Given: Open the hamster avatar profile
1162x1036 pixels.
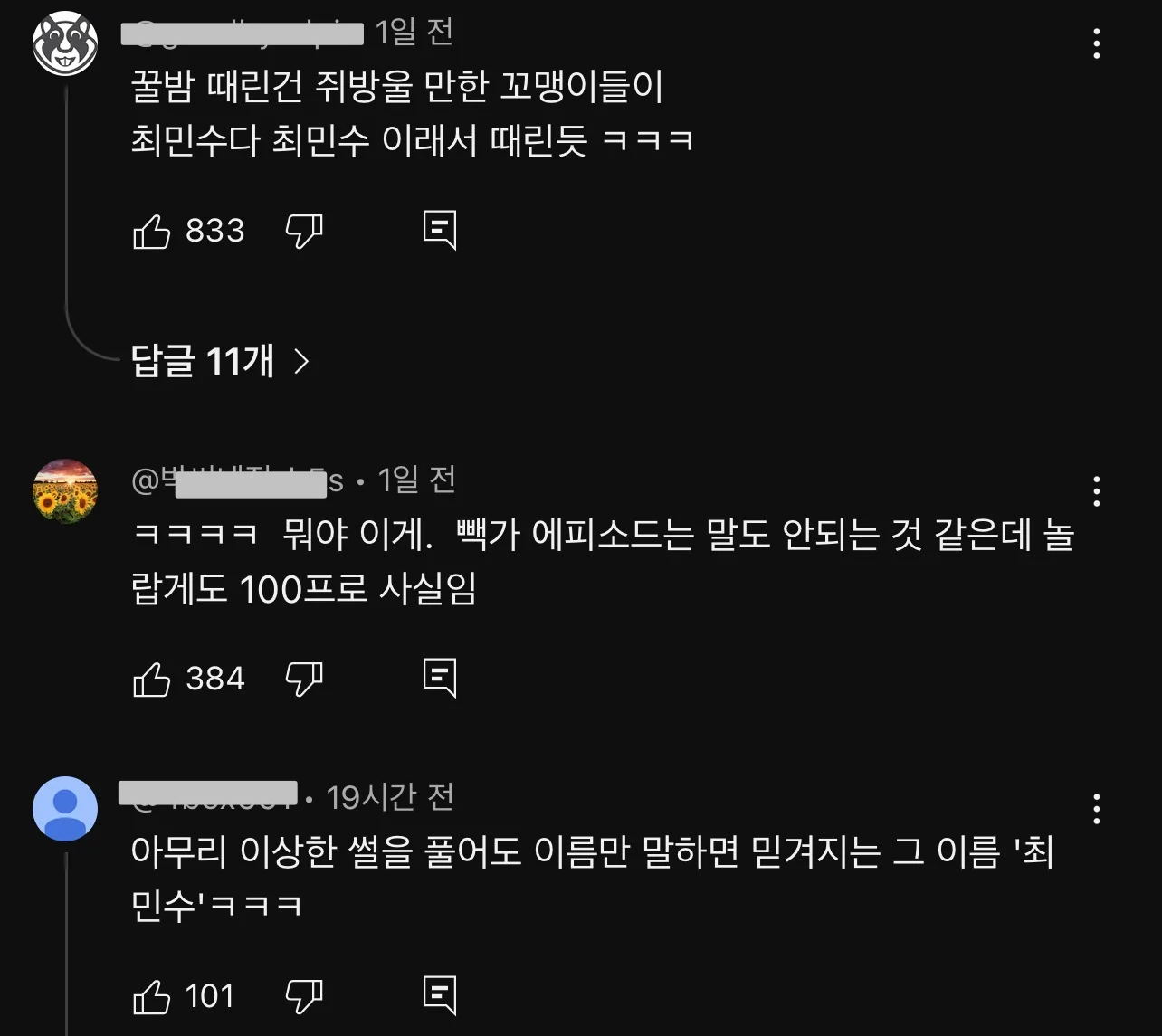Looking at the screenshot, I should coord(65,43).
